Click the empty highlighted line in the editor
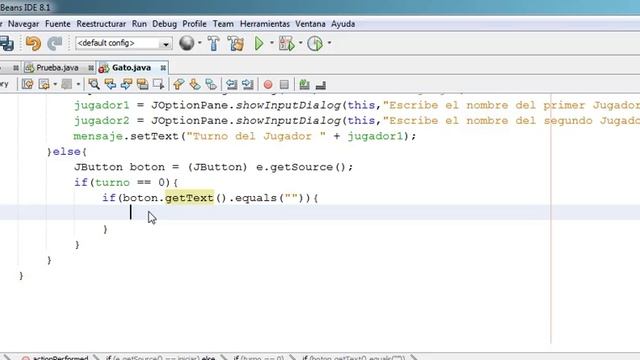This screenshot has width=640, height=360. [320, 213]
